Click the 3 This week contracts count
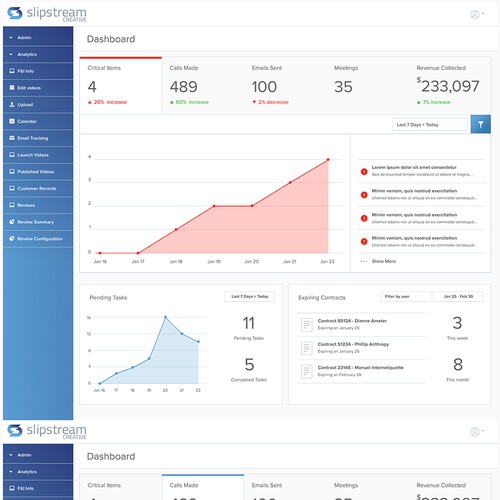 pos(457,323)
